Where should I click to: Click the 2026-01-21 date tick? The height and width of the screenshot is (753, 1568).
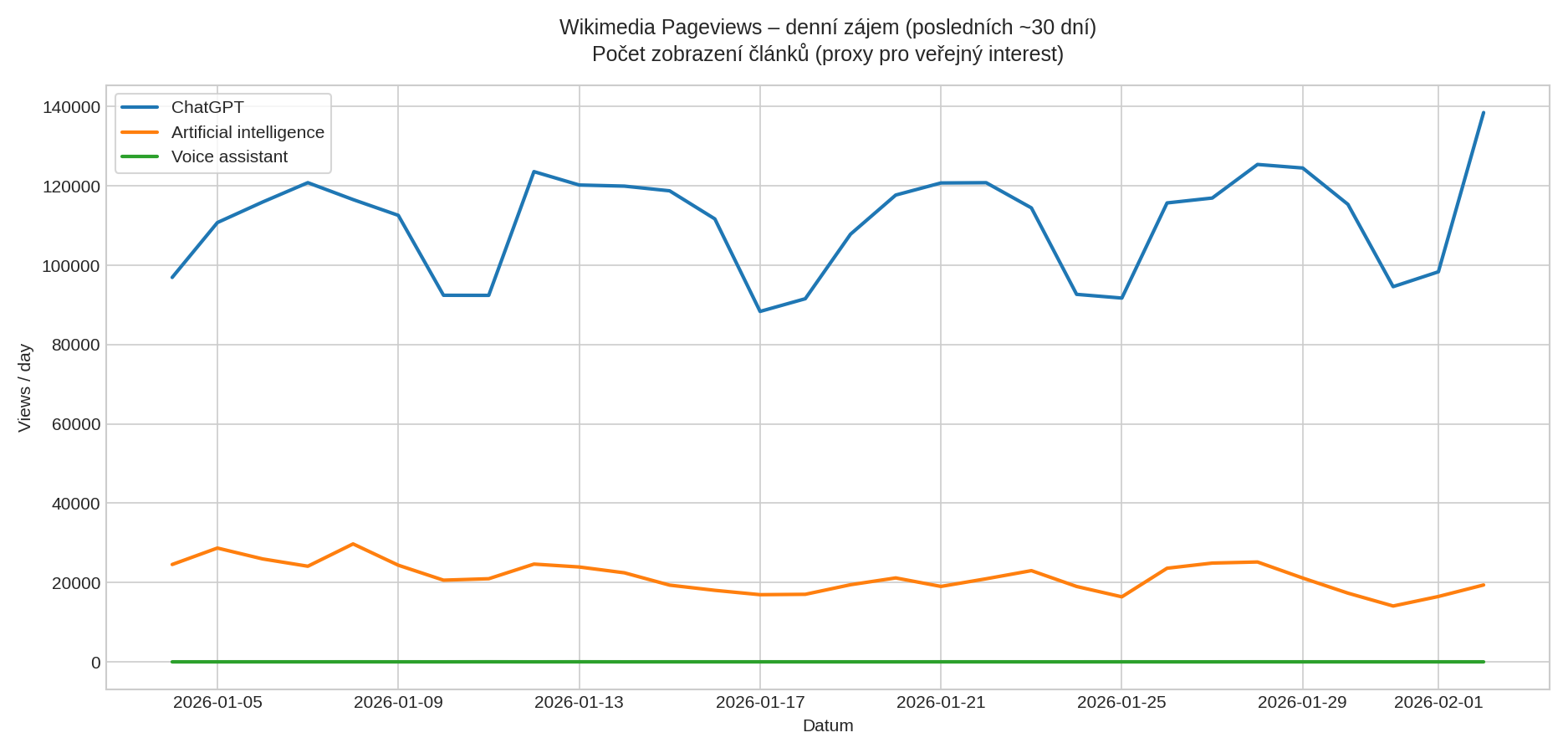(x=939, y=703)
